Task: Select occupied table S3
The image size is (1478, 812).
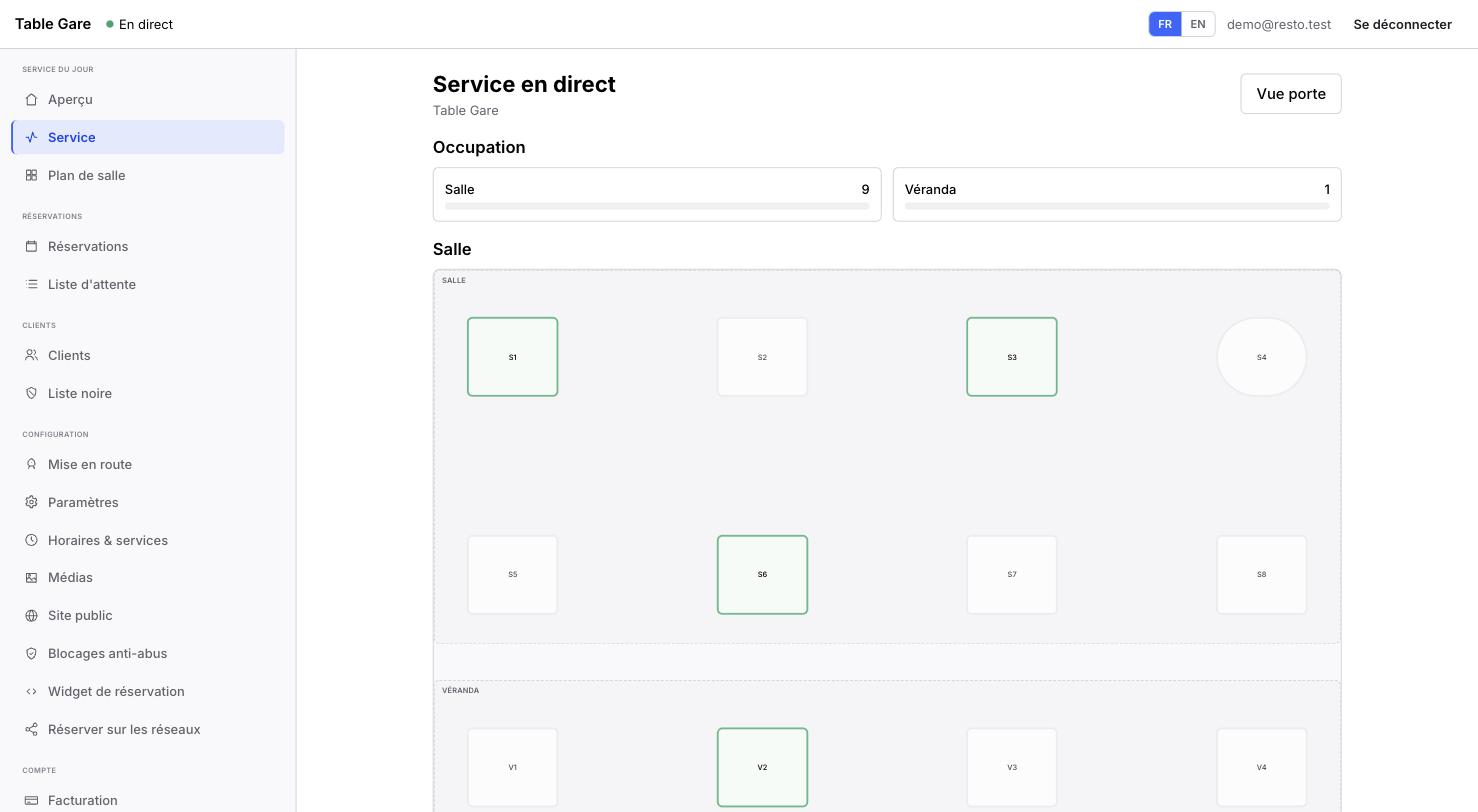Action: click(1012, 357)
